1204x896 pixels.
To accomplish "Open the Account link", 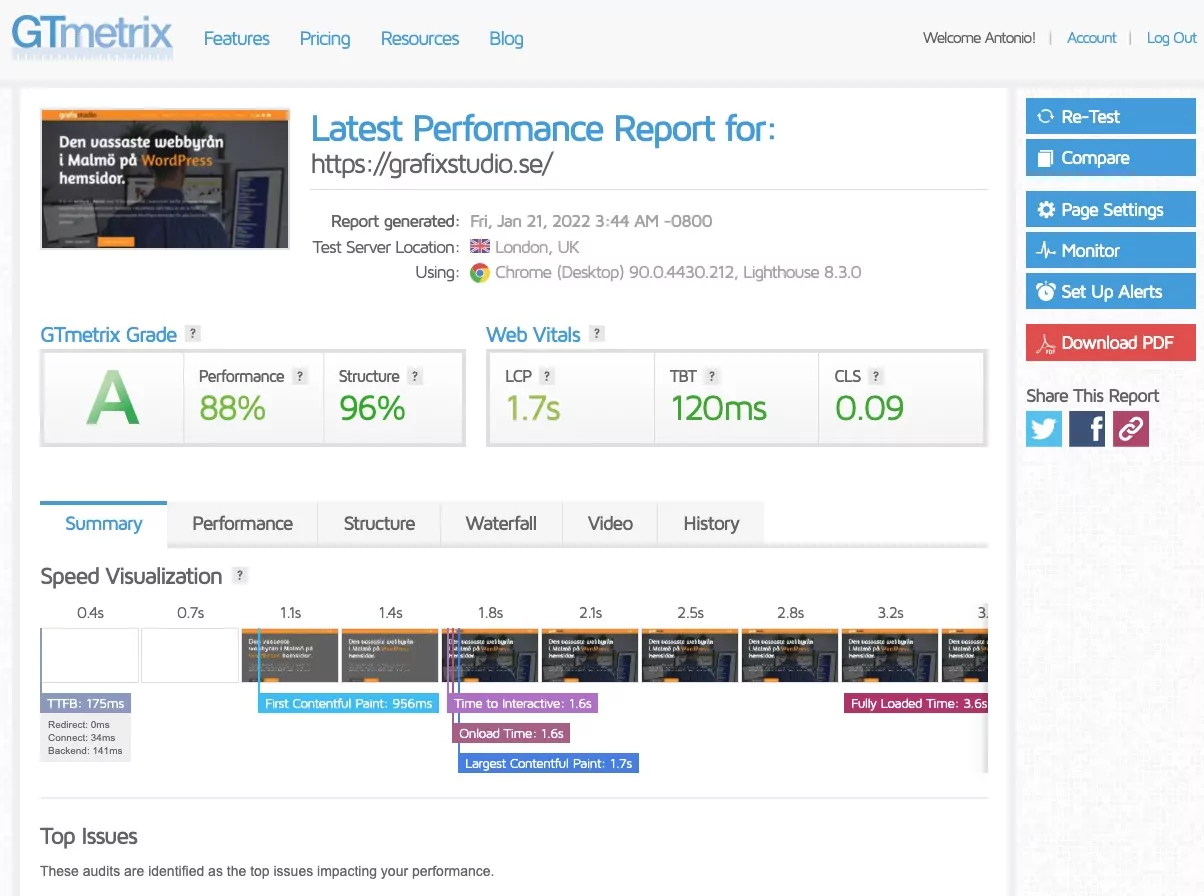I will [1092, 38].
